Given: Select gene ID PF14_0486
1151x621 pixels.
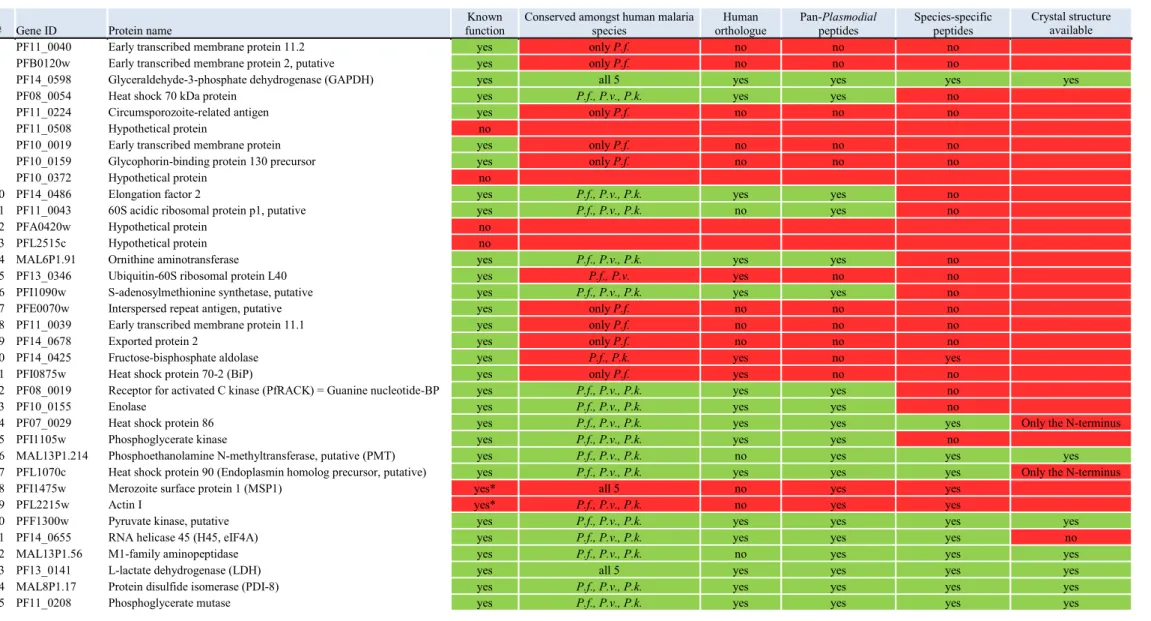Looking at the screenshot, I should pos(44,194).
